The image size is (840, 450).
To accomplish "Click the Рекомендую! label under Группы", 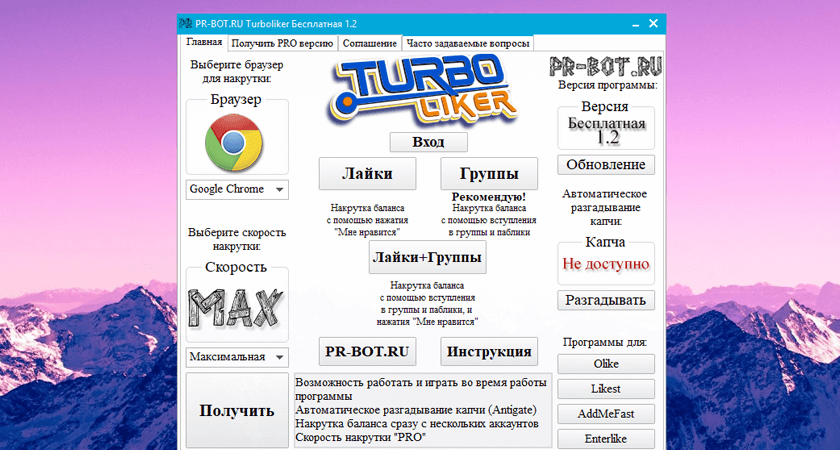I will (489, 197).
